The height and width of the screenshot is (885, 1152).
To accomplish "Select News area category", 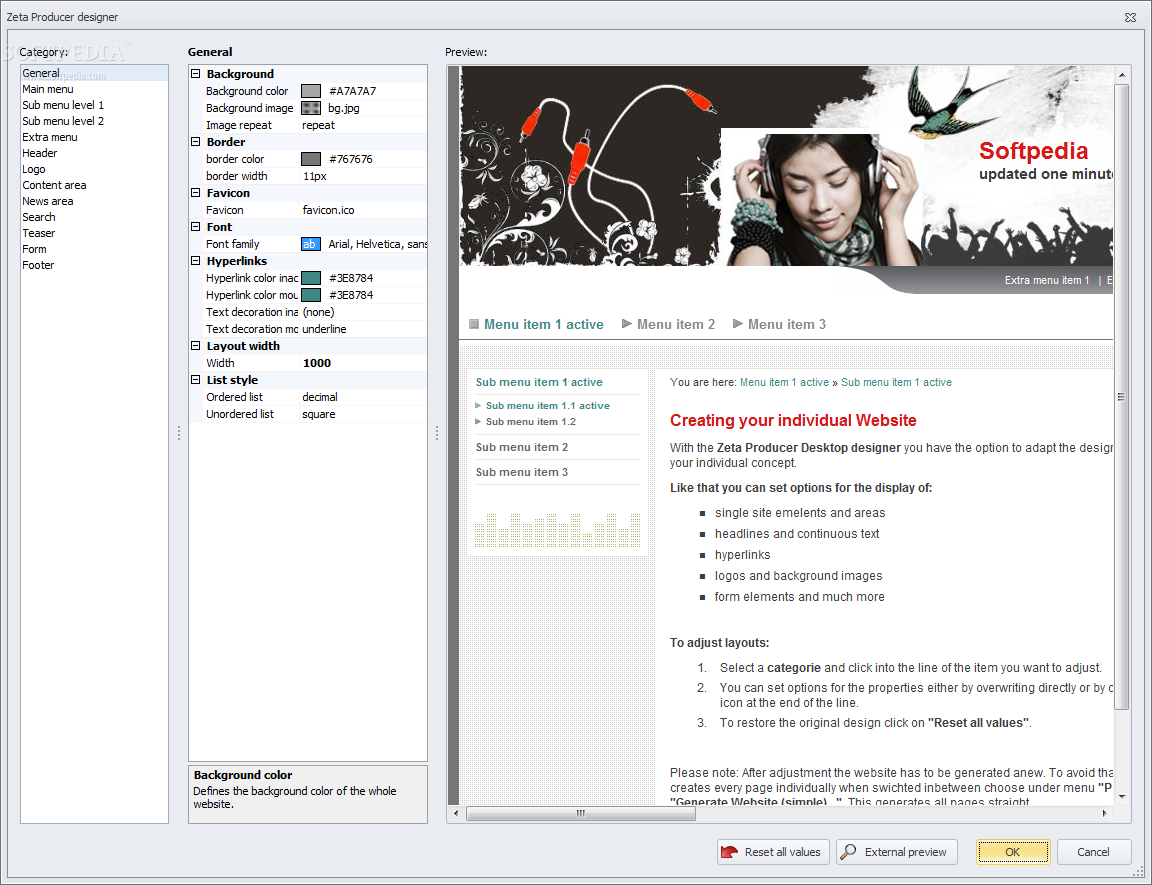I will (x=94, y=201).
